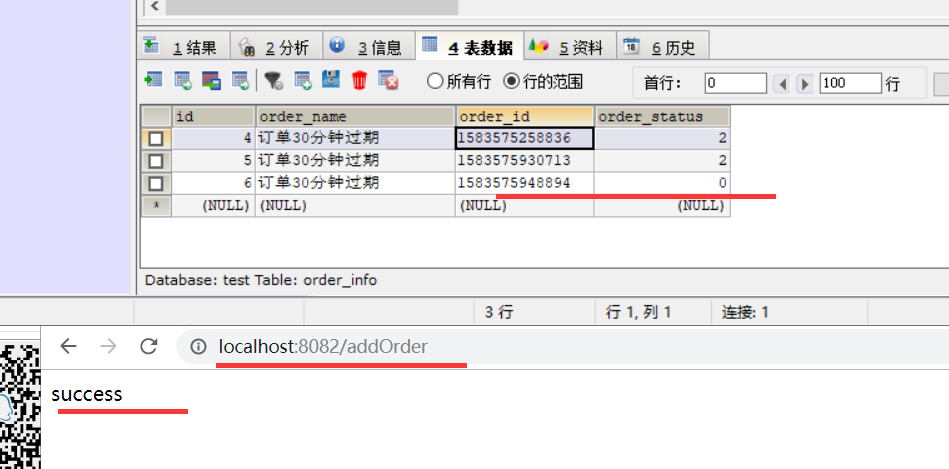This screenshot has height=469, width=949.
Task: Check the checkbox for row with id 4
Action: coord(156,139)
